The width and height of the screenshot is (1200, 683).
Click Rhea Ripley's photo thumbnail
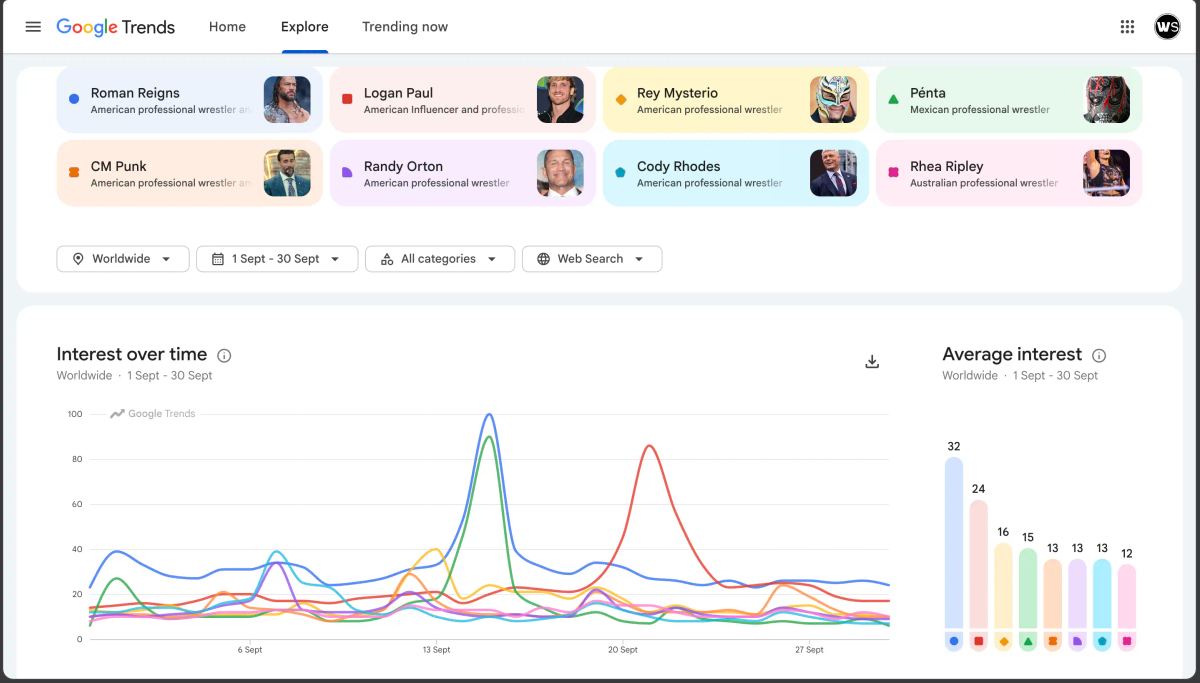(x=1106, y=173)
